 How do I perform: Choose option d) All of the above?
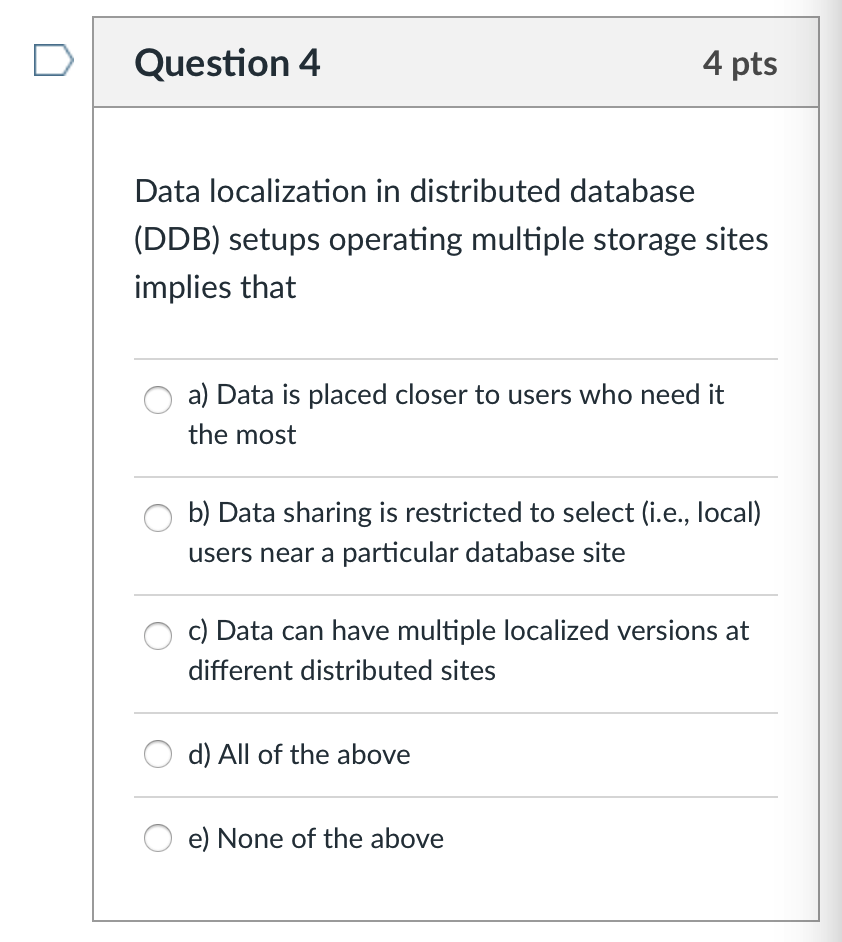click(x=157, y=755)
